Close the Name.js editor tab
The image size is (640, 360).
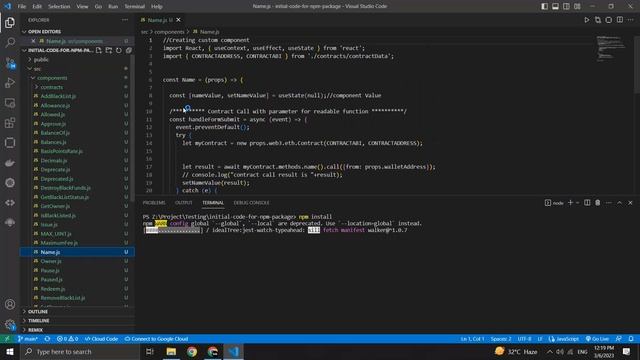(178, 20)
